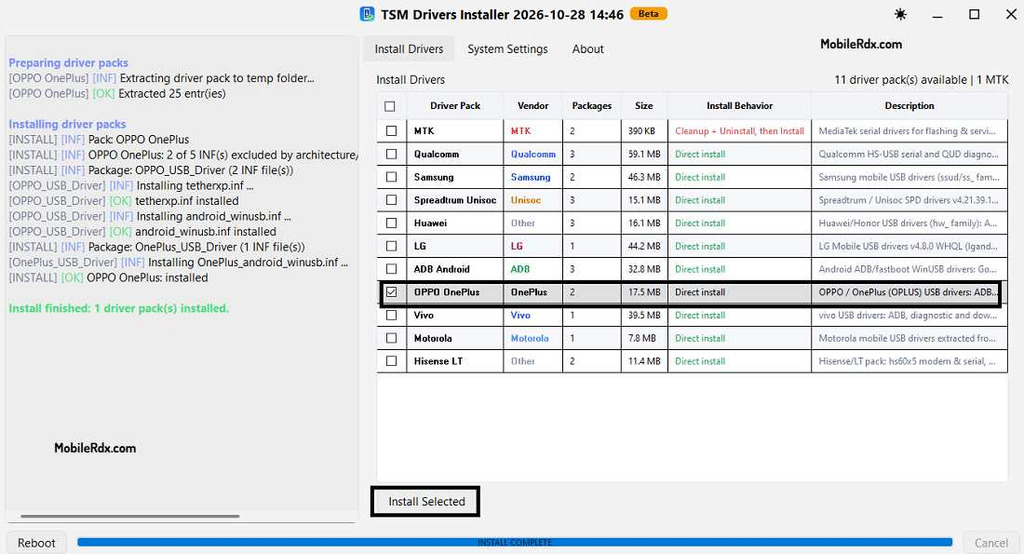
Task: Click the LG Mobile USB drivers description
Action: [x=908, y=246]
